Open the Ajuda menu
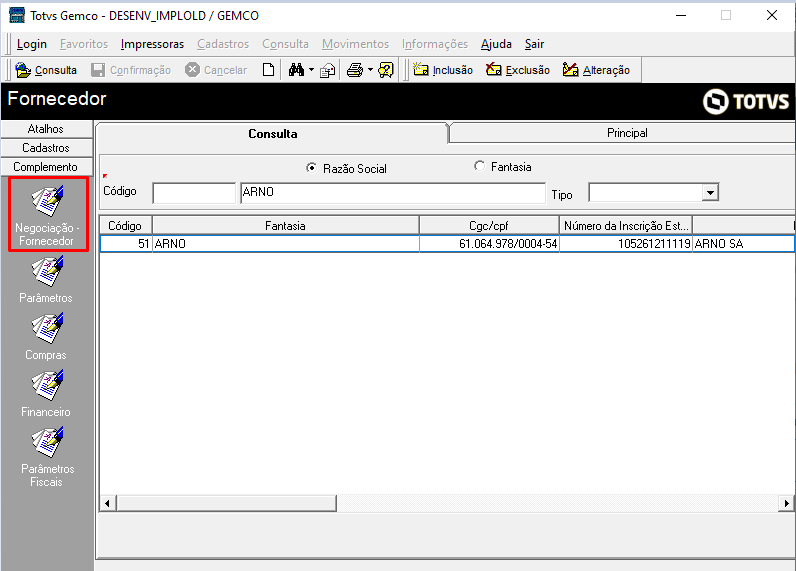Screen dimensions: 796x571 [496, 44]
